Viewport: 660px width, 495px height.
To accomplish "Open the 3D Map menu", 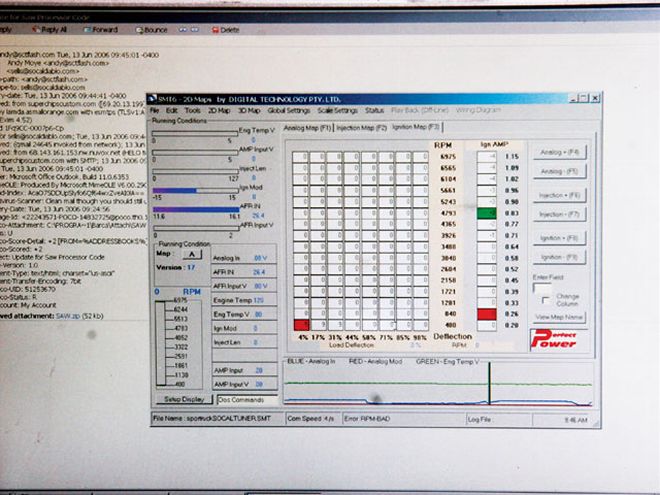I will (x=249, y=110).
